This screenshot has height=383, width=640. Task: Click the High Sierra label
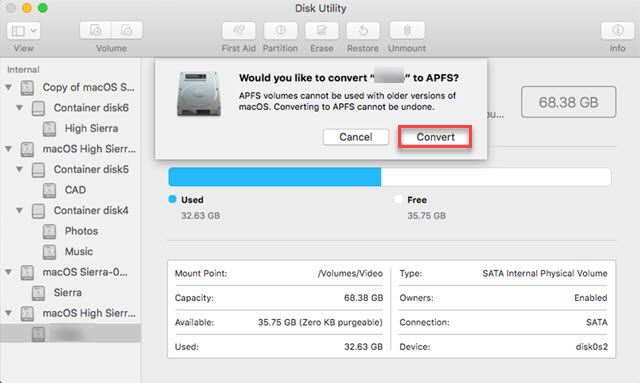[91, 128]
